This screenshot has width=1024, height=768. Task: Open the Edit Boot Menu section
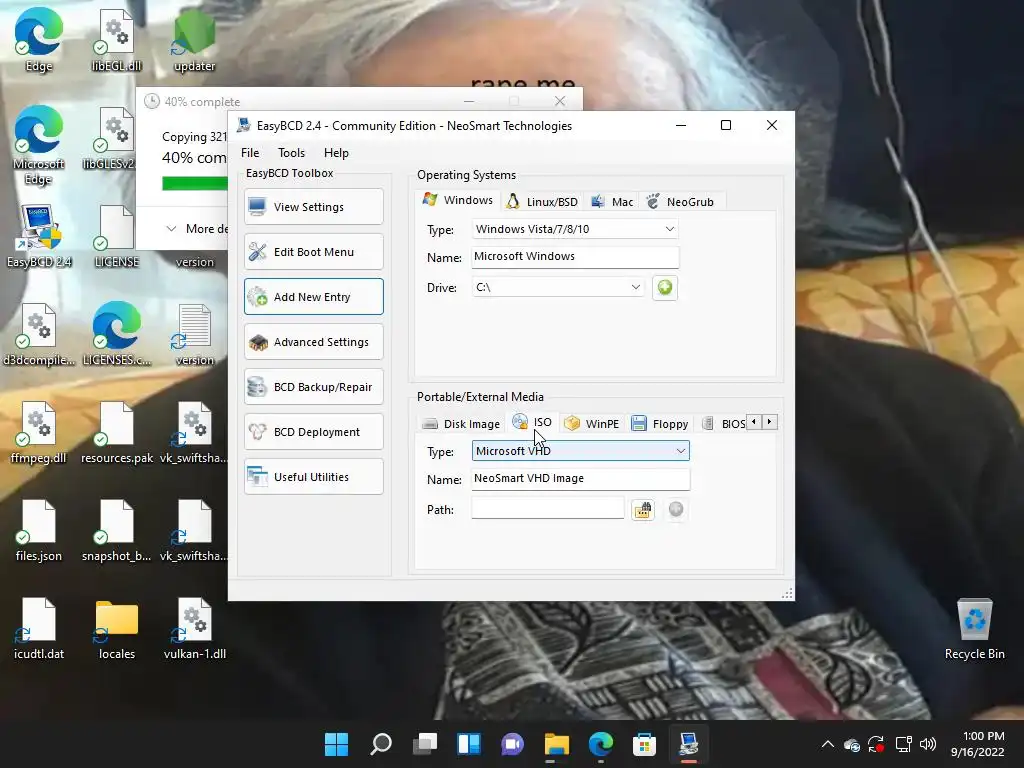click(x=313, y=252)
